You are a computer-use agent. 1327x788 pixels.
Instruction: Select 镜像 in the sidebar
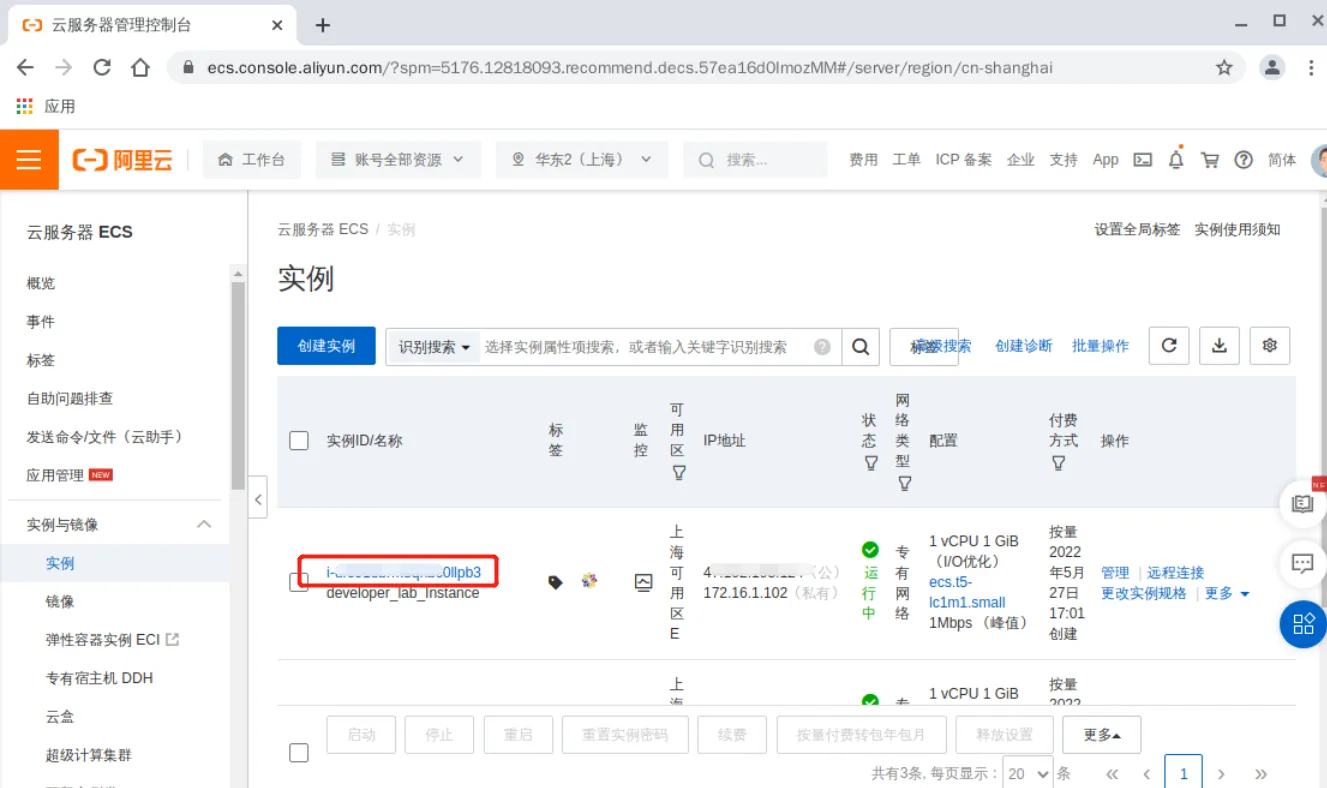coord(60,602)
